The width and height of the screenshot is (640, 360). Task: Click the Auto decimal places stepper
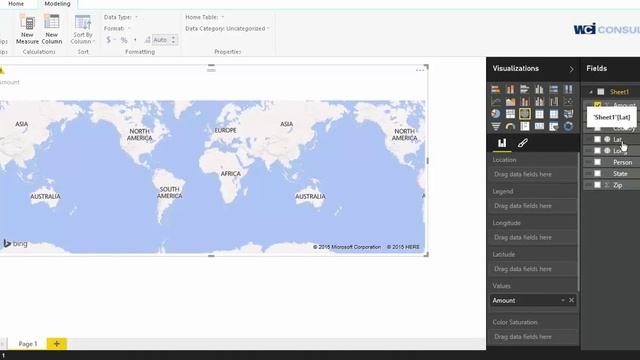[x=173, y=40]
